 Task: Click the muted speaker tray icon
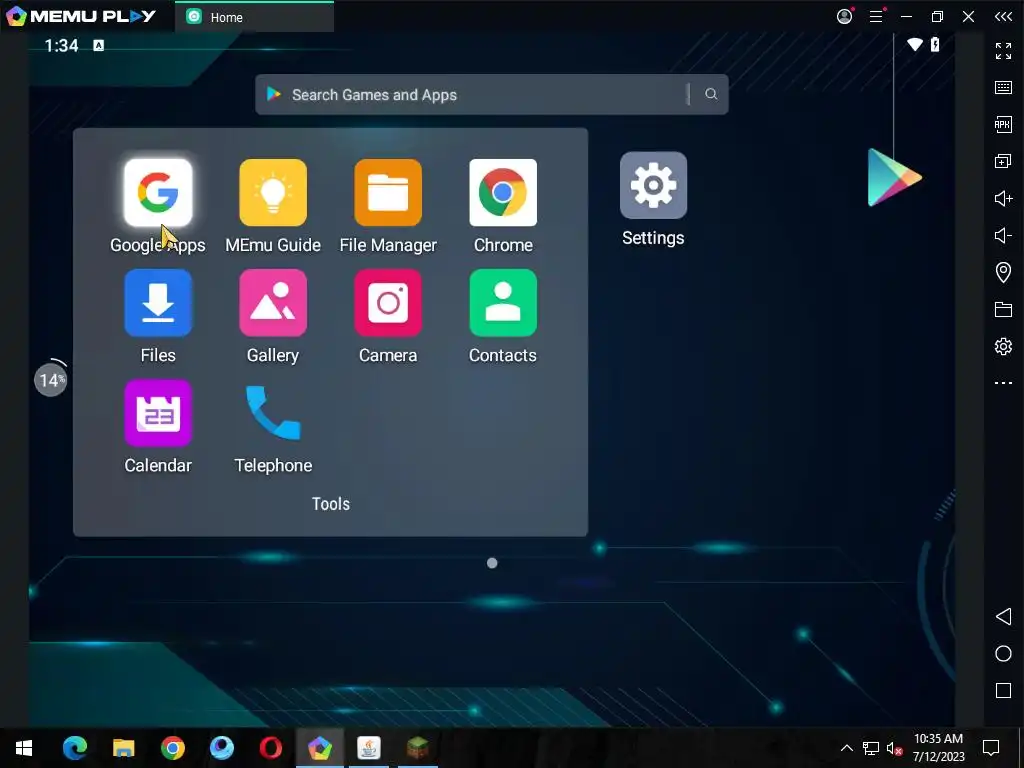pos(894,748)
